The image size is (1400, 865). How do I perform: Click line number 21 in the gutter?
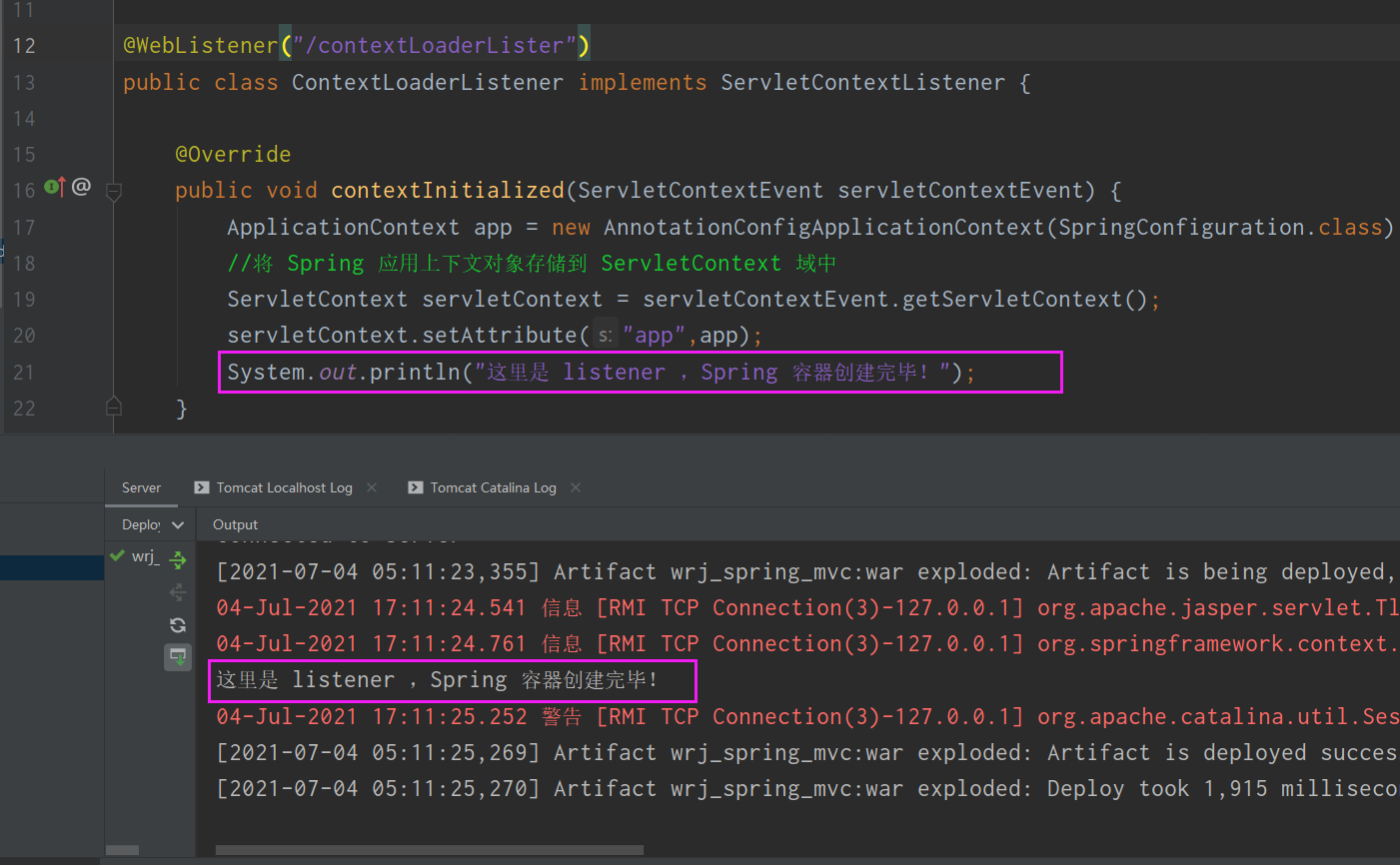(24, 373)
